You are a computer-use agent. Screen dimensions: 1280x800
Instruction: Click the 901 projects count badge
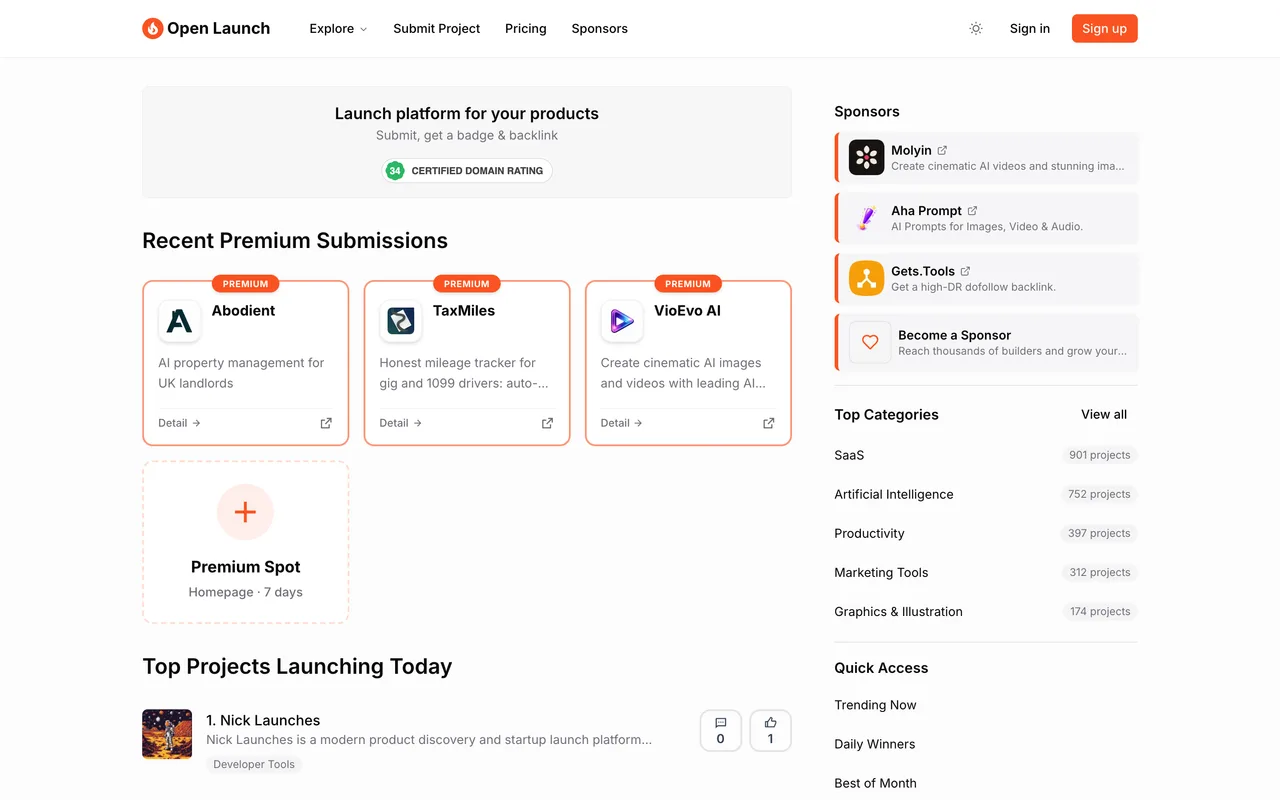pyautogui.click(x=1099, y=455)
